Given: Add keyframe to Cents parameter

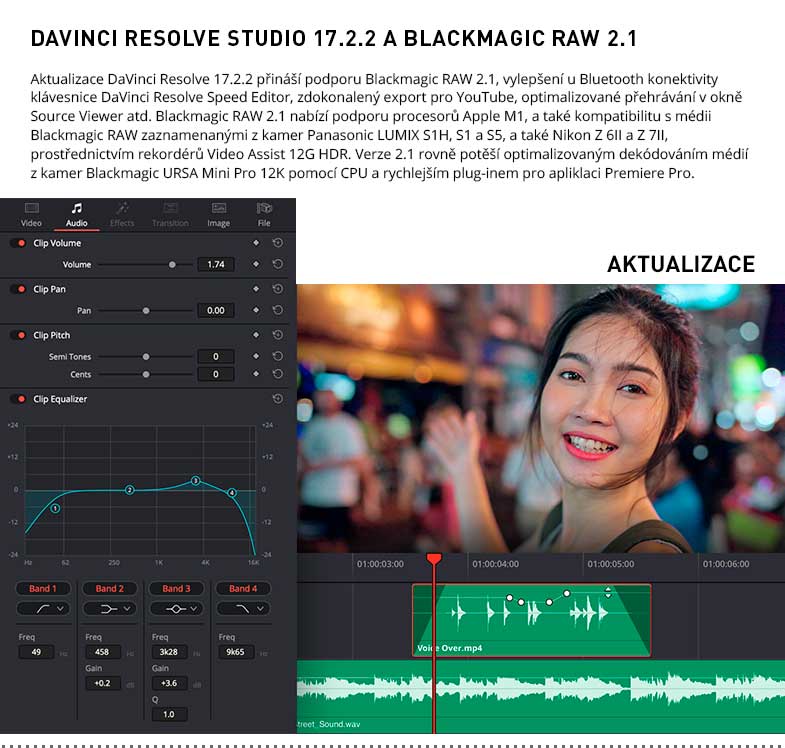Looking at the screenshot, I should pyautogui.click(x=256, y=373).
